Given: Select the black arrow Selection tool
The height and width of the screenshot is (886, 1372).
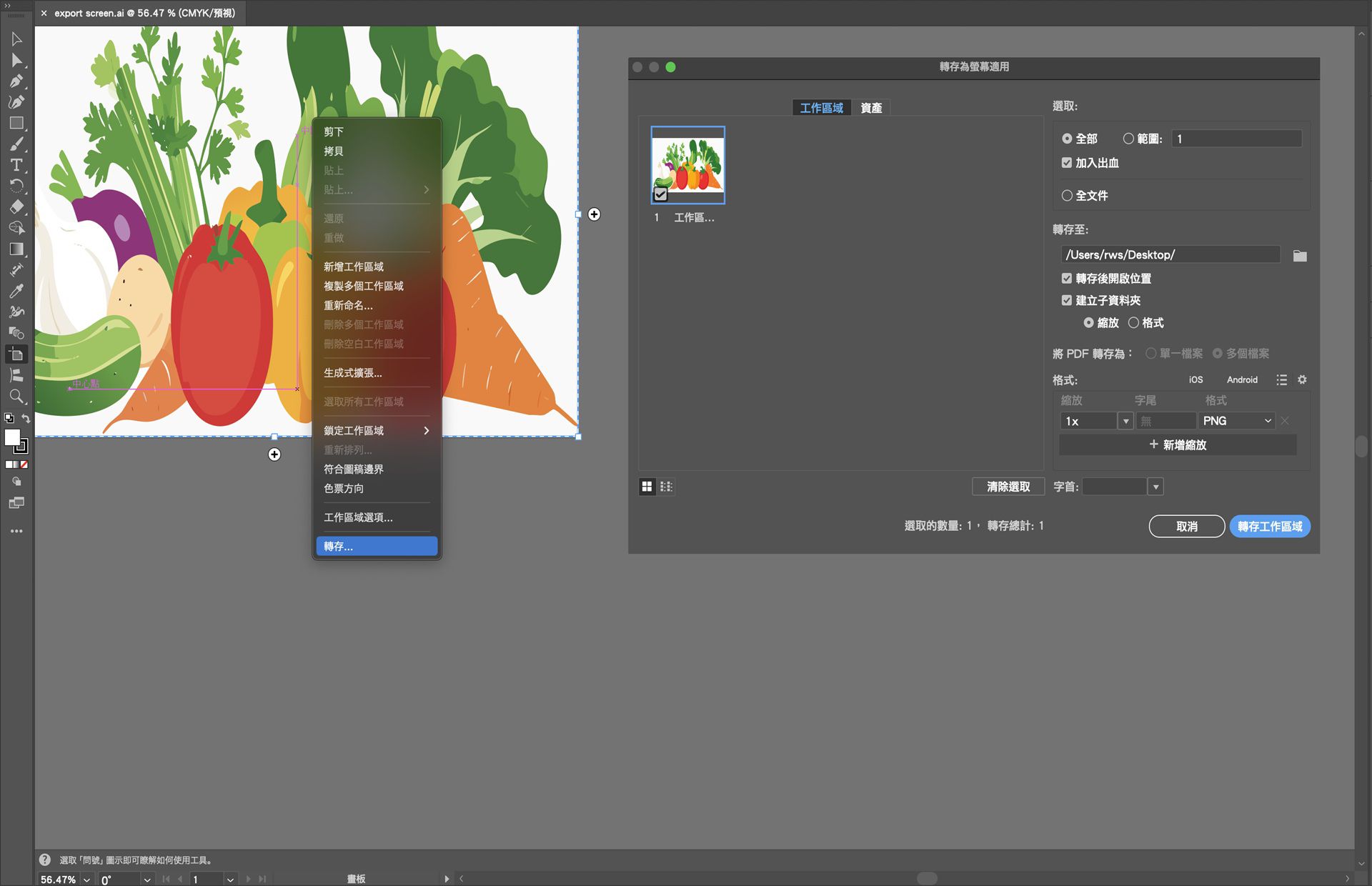Looking at the screenshot, I should [x=16, y=39].
